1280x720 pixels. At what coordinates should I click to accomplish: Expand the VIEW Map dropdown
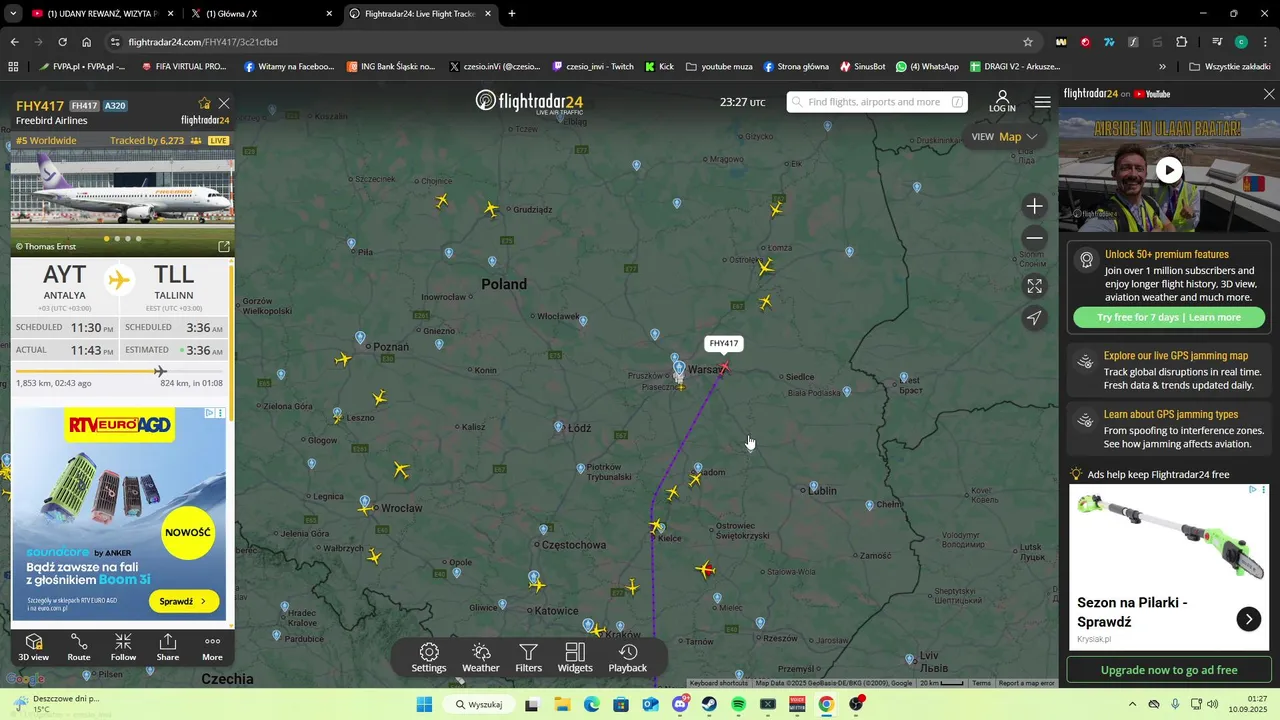point(1004,137)
